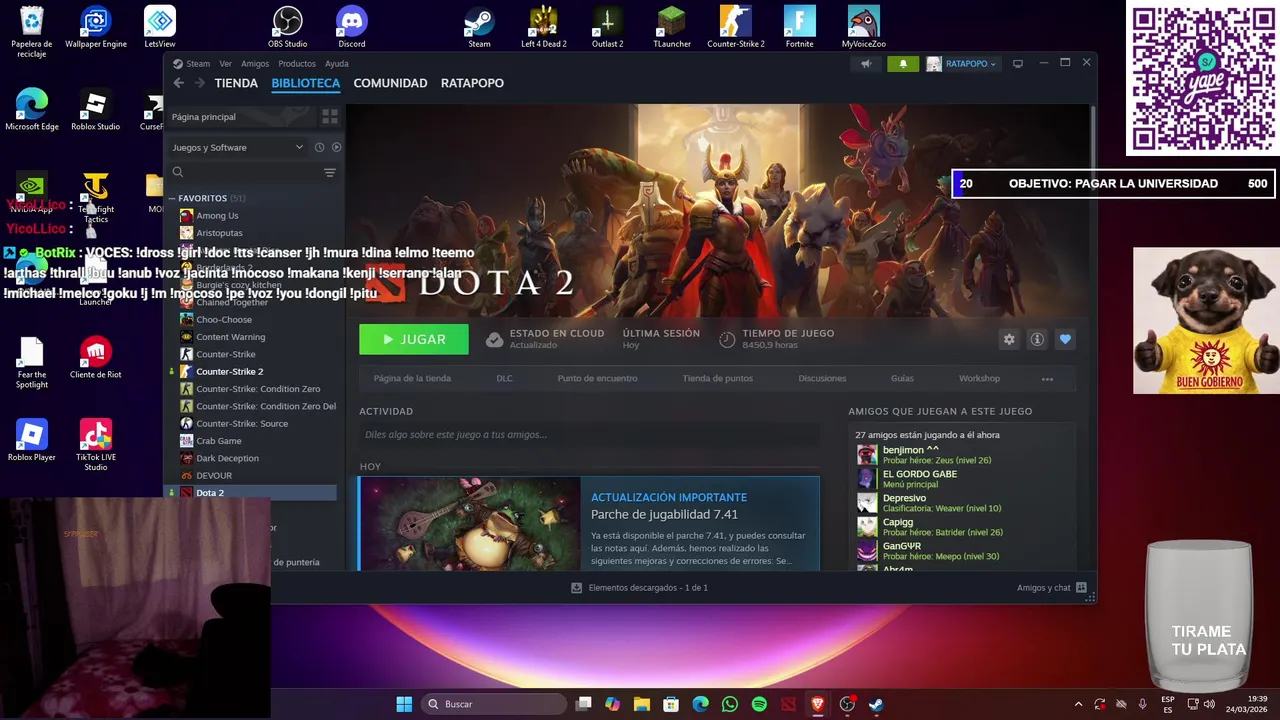Switch library to grid collections view icon
1280x720 pixels.
click(330, 117)
